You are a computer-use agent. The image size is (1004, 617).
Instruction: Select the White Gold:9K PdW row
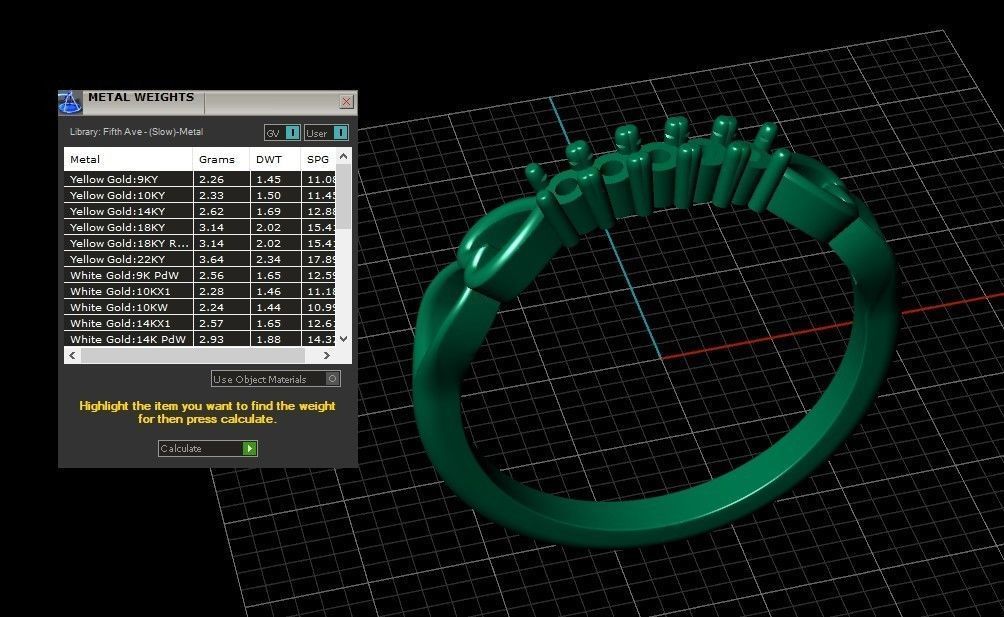200,275
